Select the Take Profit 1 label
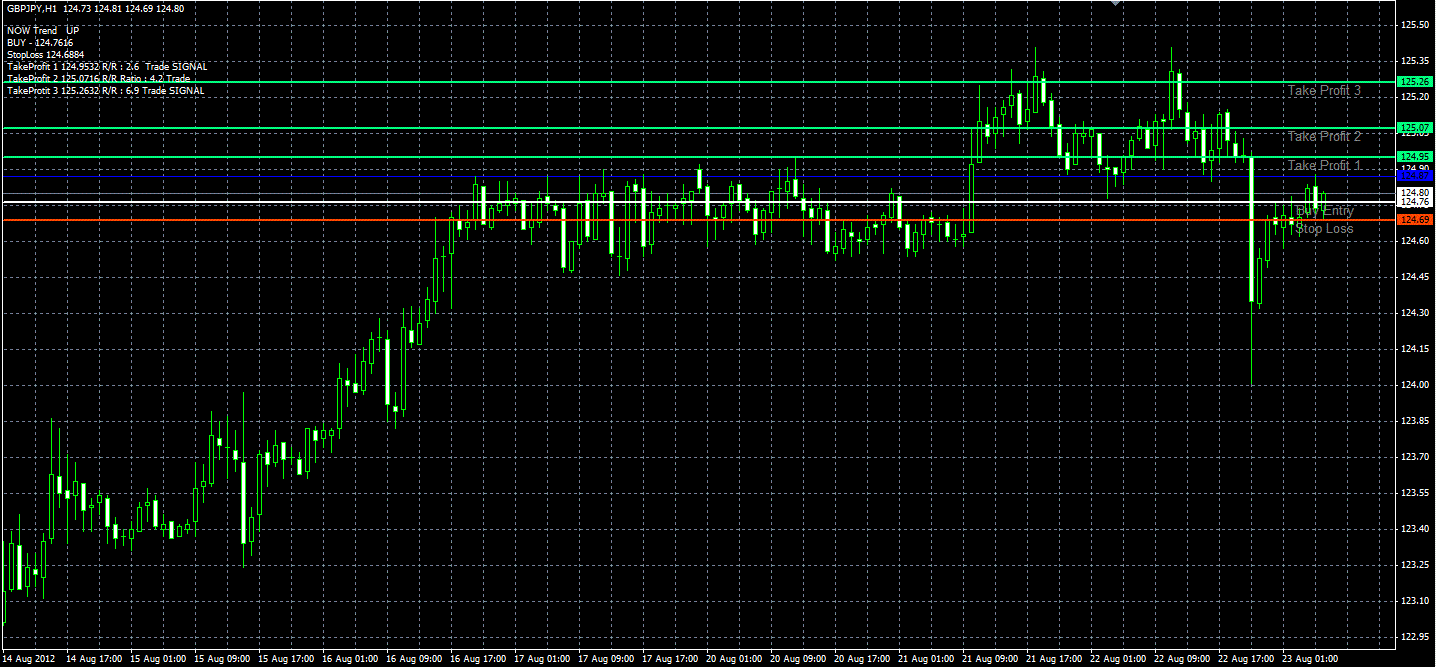1436x667 pixels. tap(1324, 166)
